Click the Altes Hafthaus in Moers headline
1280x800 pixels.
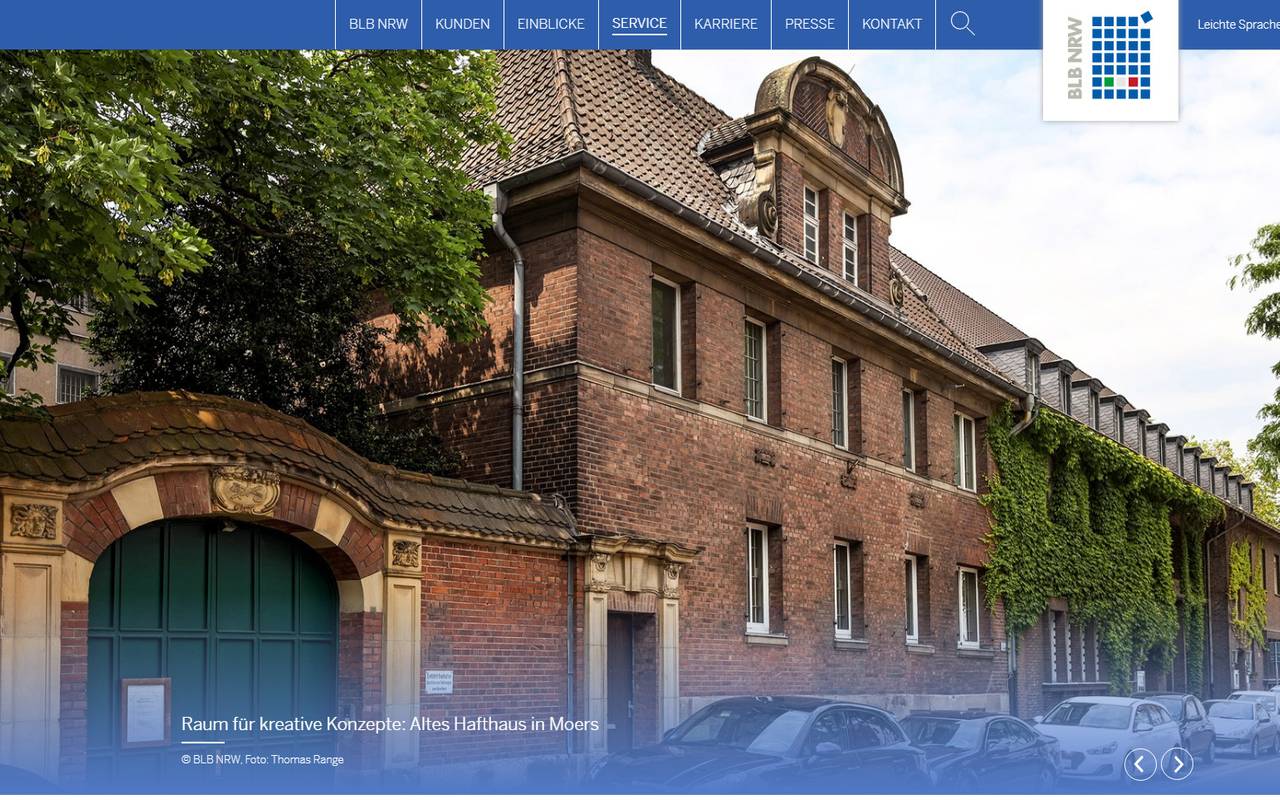click(x=390, y=724)
